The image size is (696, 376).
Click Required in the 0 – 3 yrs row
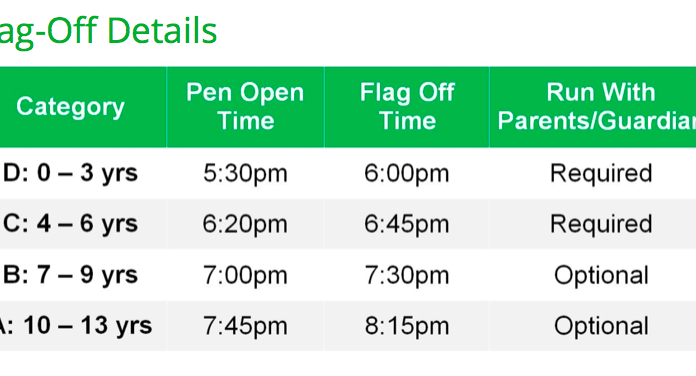click(601, 173)
